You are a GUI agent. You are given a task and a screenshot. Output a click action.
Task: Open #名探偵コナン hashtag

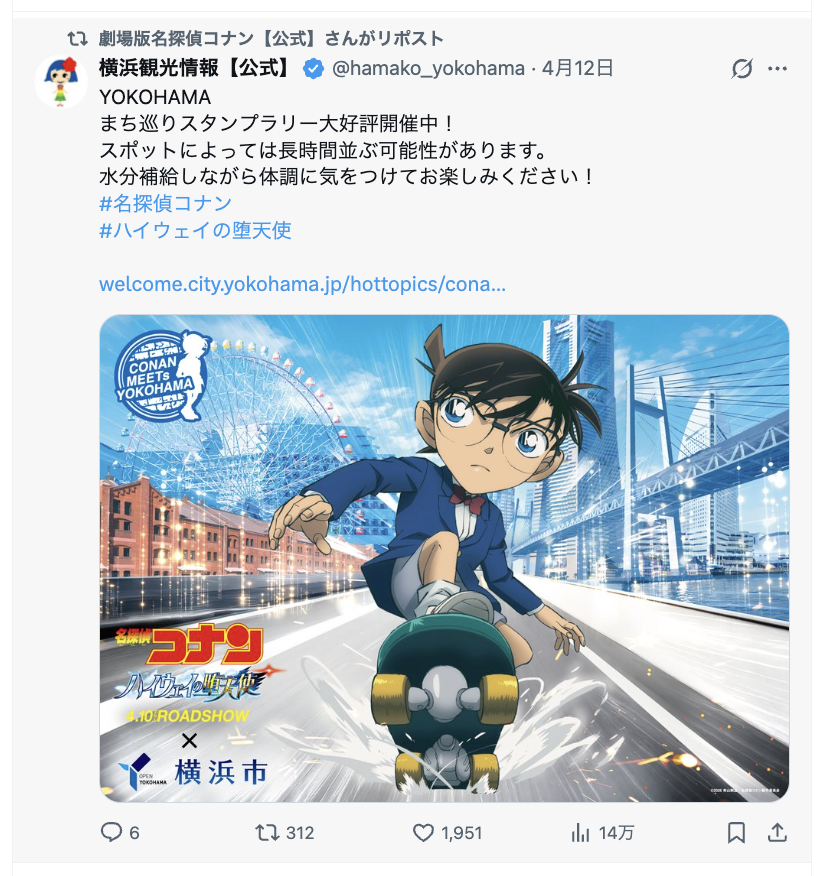pos(165,203)
